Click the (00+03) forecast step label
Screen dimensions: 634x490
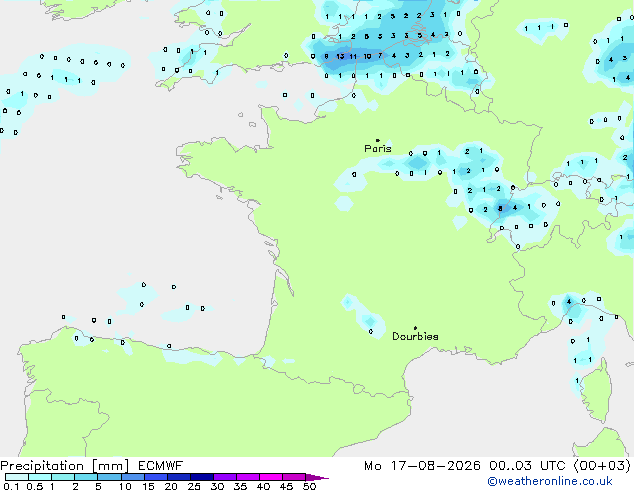click(602, 466)
